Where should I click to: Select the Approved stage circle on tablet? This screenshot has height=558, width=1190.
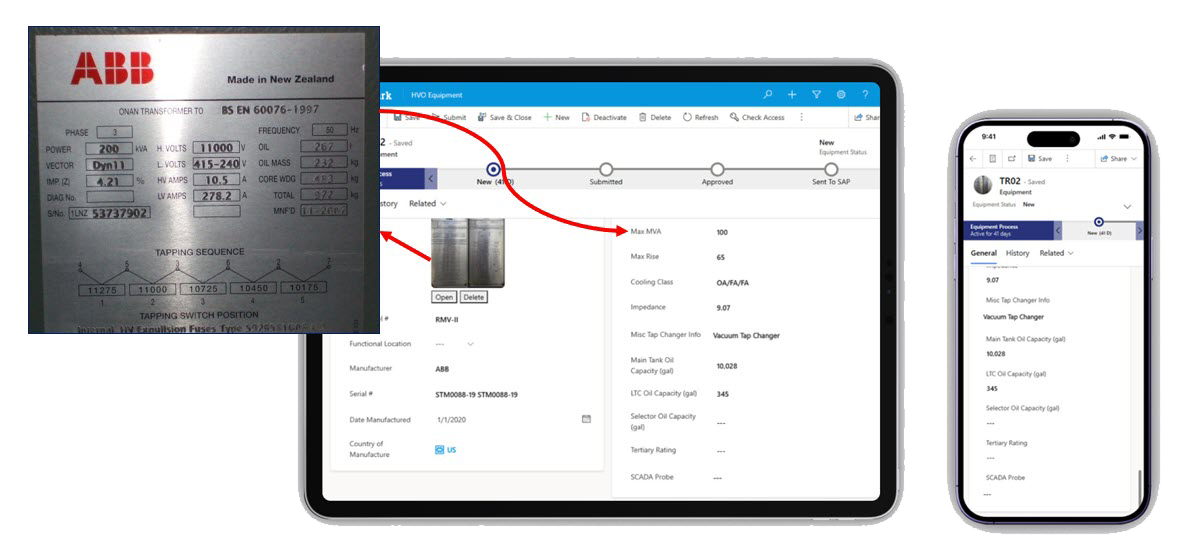(x=717, y=169)
